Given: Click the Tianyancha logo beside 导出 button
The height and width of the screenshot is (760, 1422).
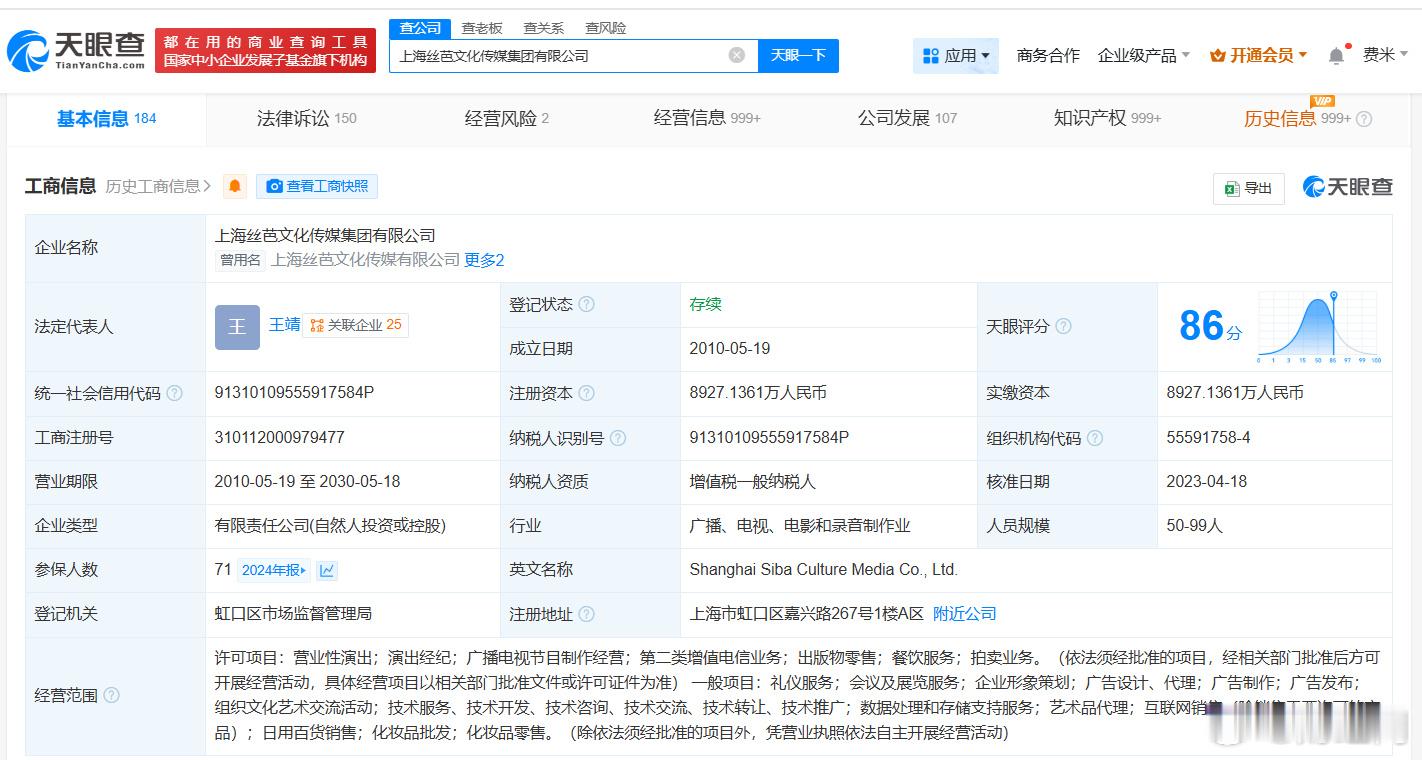Looking at the screenshot, I should point(1347,187).
